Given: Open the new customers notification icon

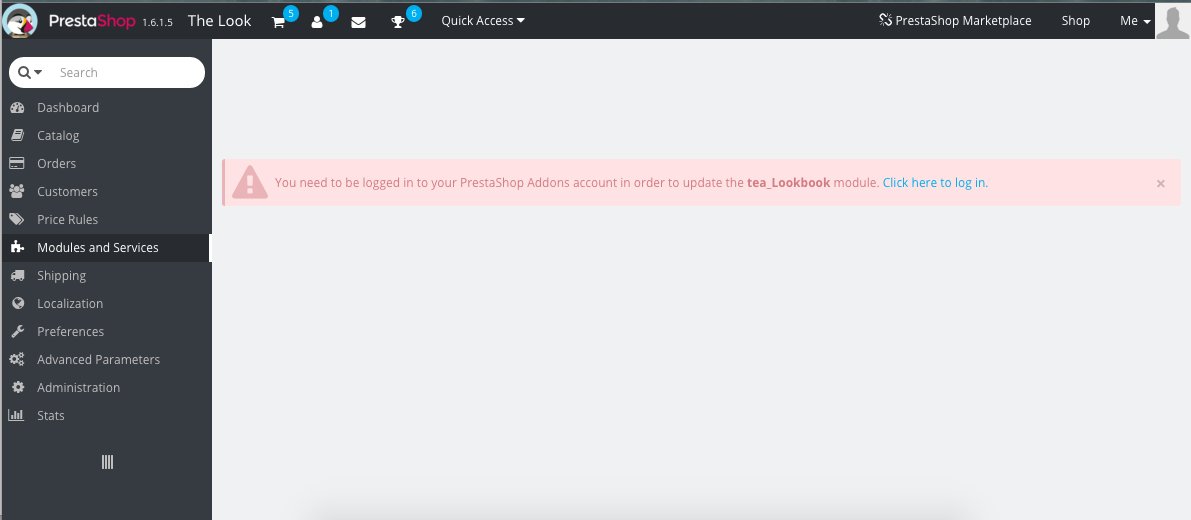Looking at the screenshot, I should (x=317, y=22).
